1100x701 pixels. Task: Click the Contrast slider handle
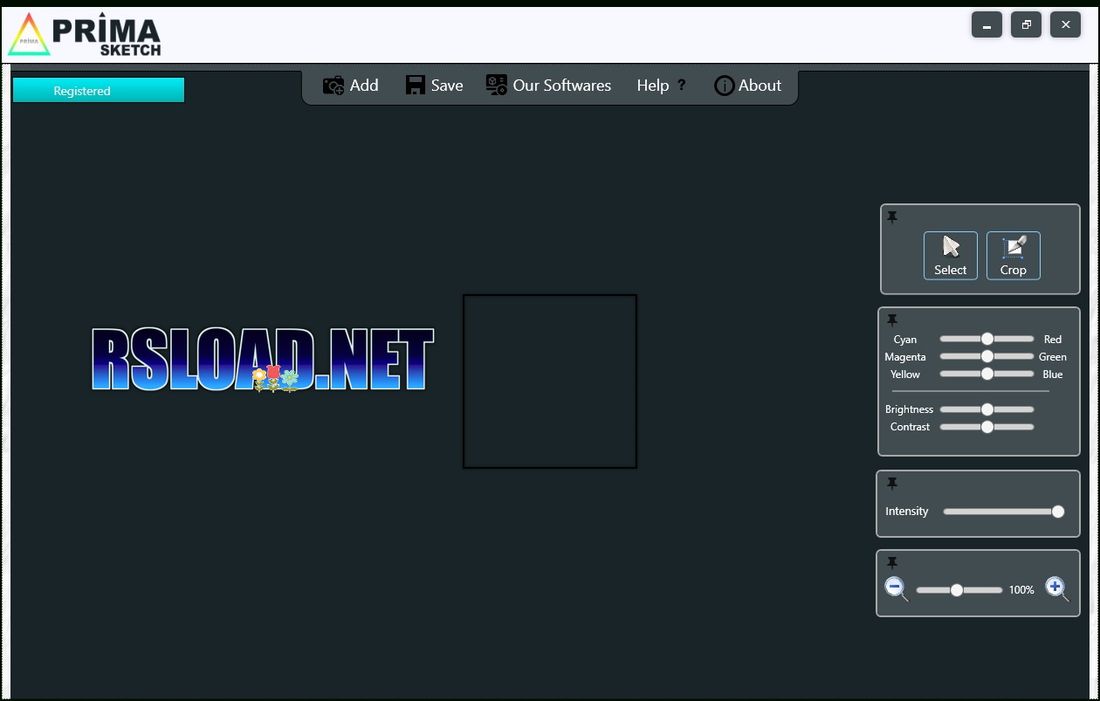coord(988,427)
